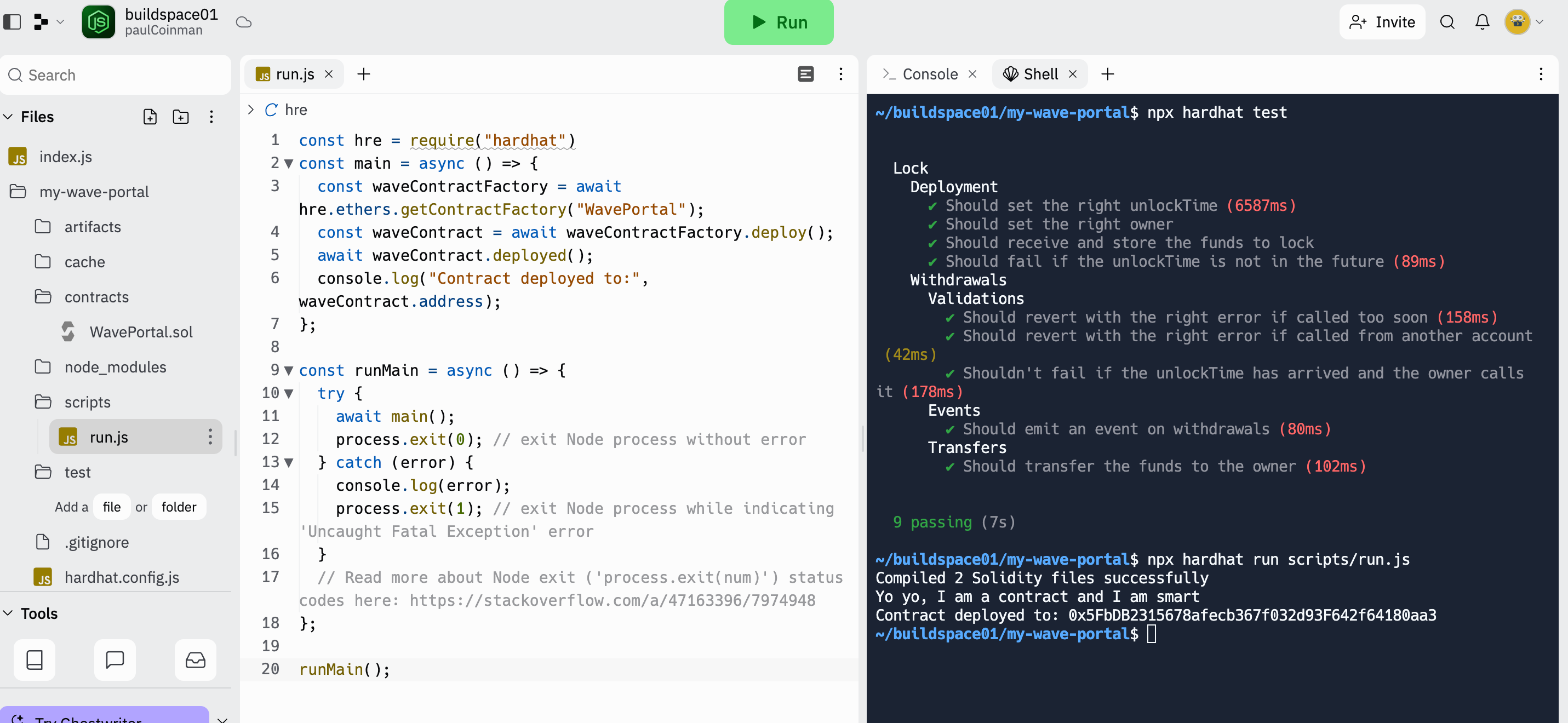Focus the Search files field
The height and width of the screenshot is (723, 1568).
pyautogui.click(x=116, y=75)
